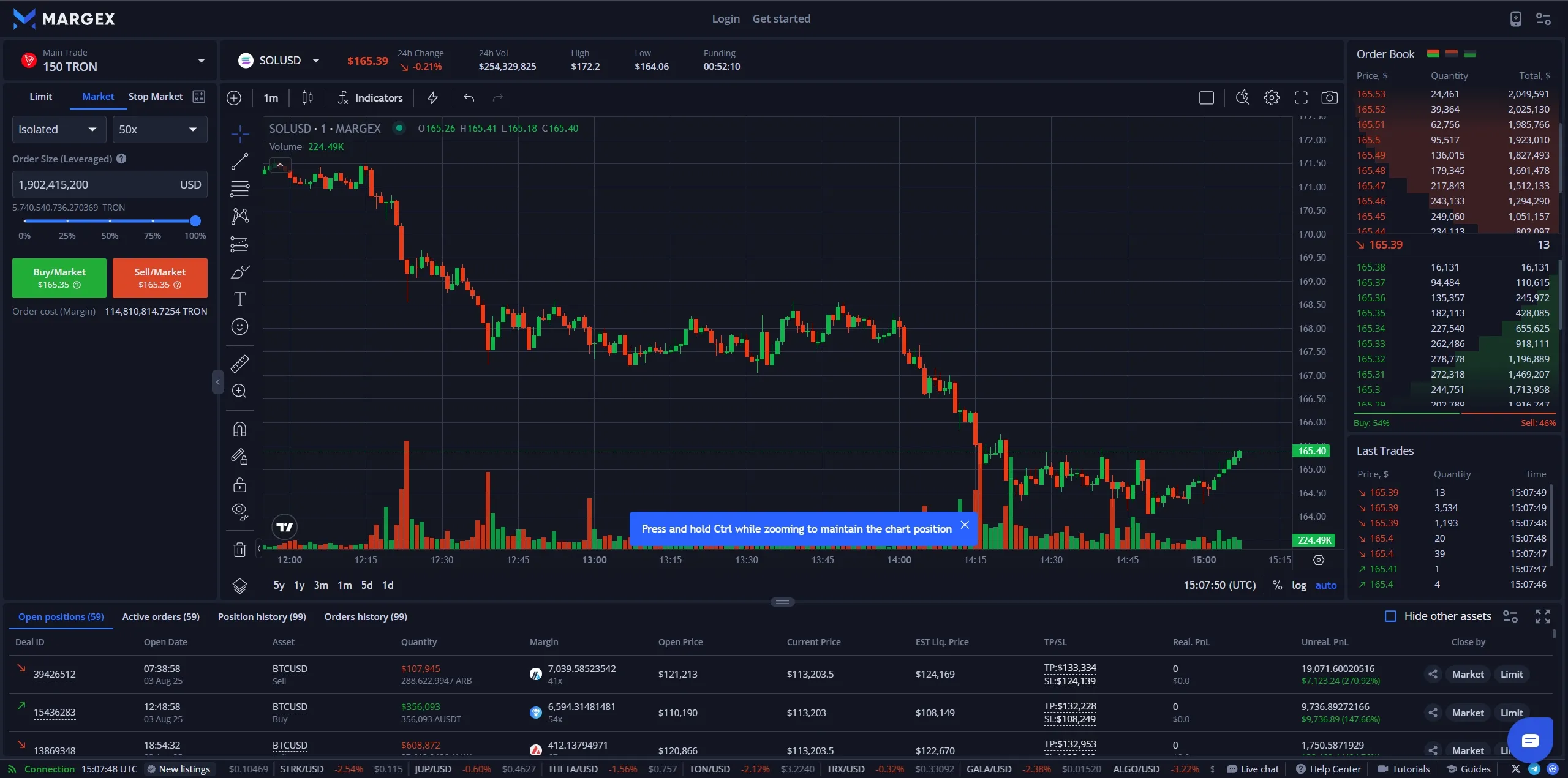
Task: Collapse the indicator legend chevron
Action: coord(280,165)
